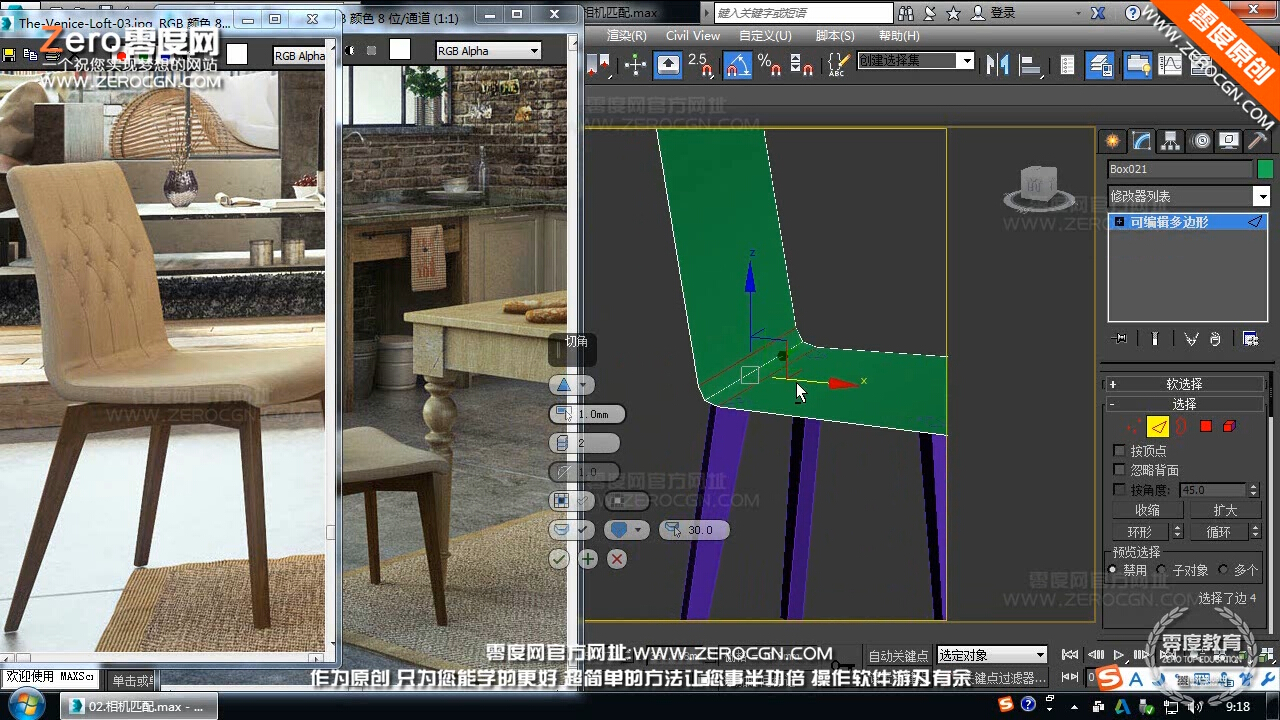This screenshot has width=1280, height=720.
Task: Enable the 按顶点 checkbox
Action: pos(1119,451)
